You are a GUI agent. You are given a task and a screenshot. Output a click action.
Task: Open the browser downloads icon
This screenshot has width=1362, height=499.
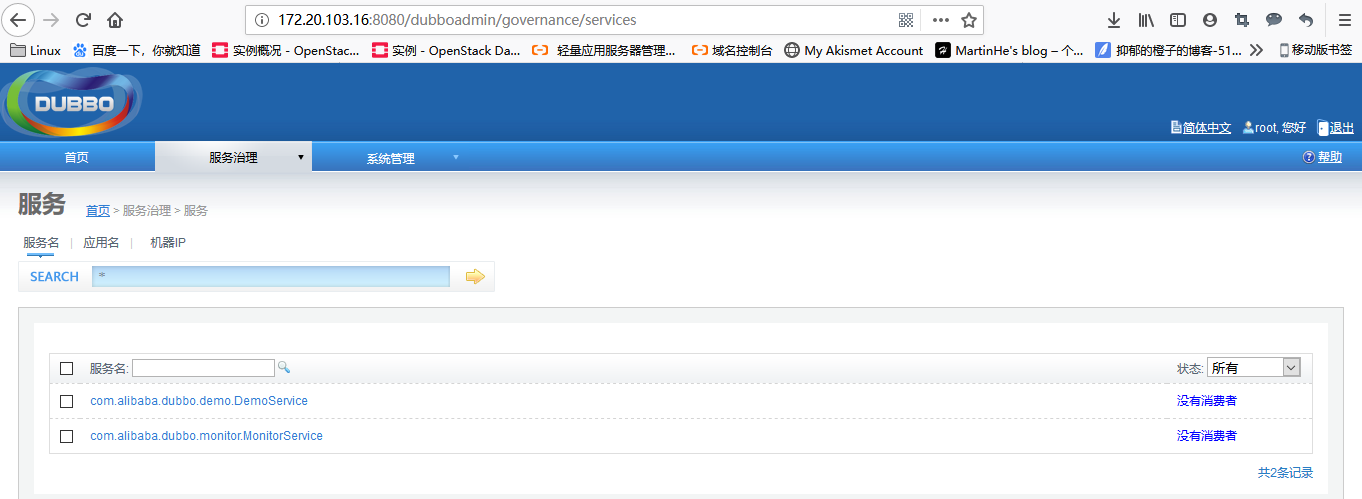(x=1114, y=20)
